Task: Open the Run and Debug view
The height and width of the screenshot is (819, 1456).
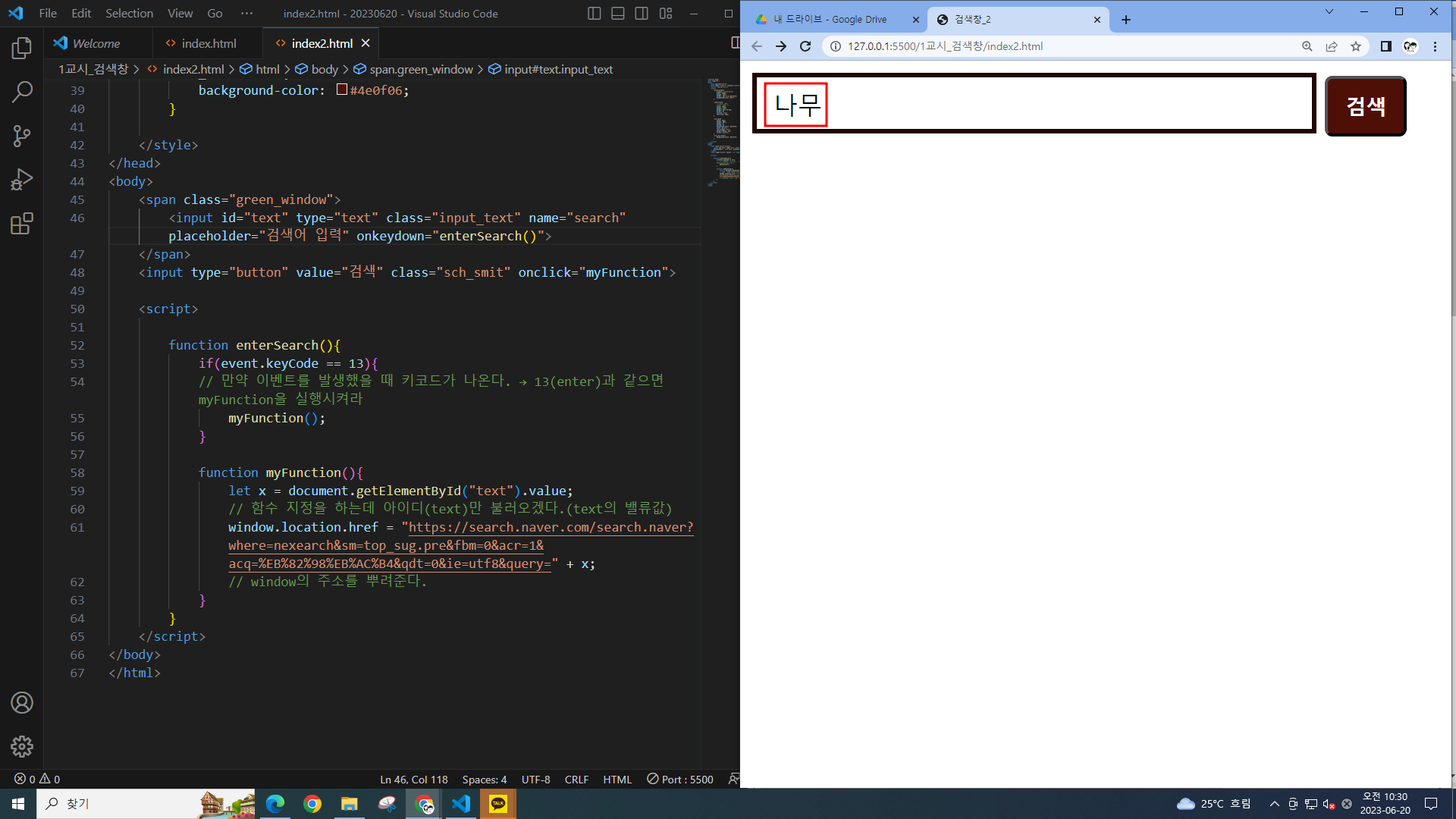Action: [22, 180]
